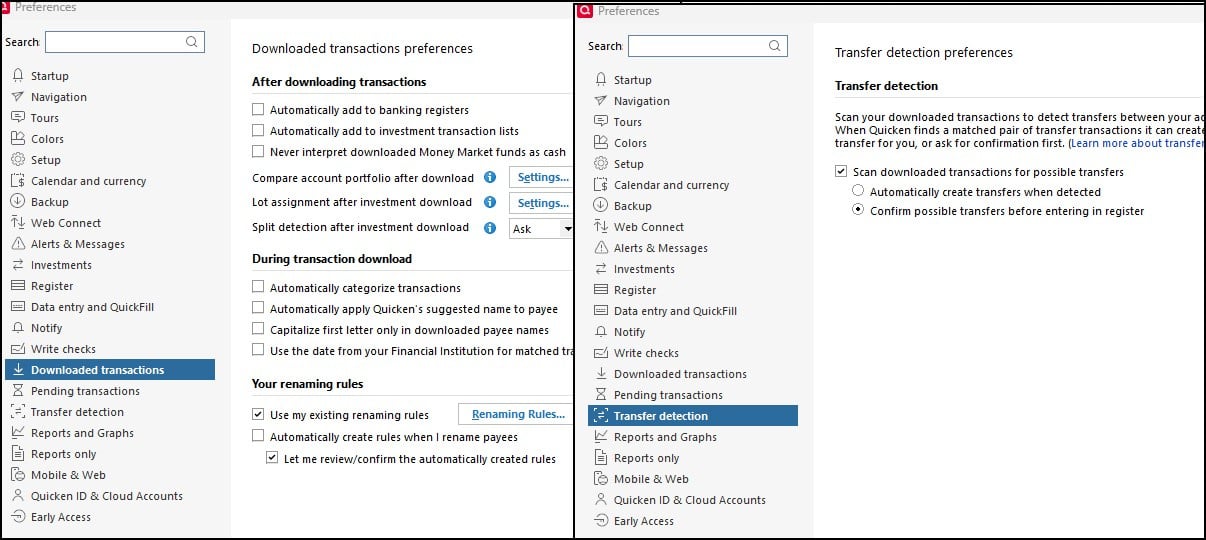
Task: Select Mobile & Web in right window list
Action: 651,479
